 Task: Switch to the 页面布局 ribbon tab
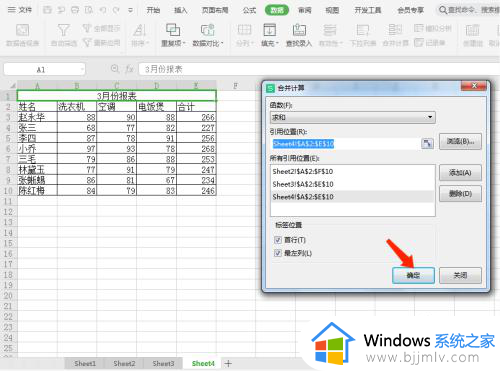215,10
